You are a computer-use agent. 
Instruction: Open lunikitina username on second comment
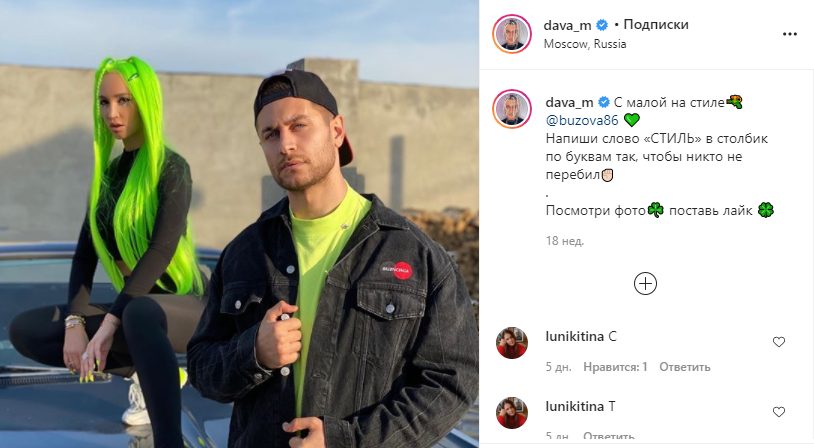coord(574,406)
